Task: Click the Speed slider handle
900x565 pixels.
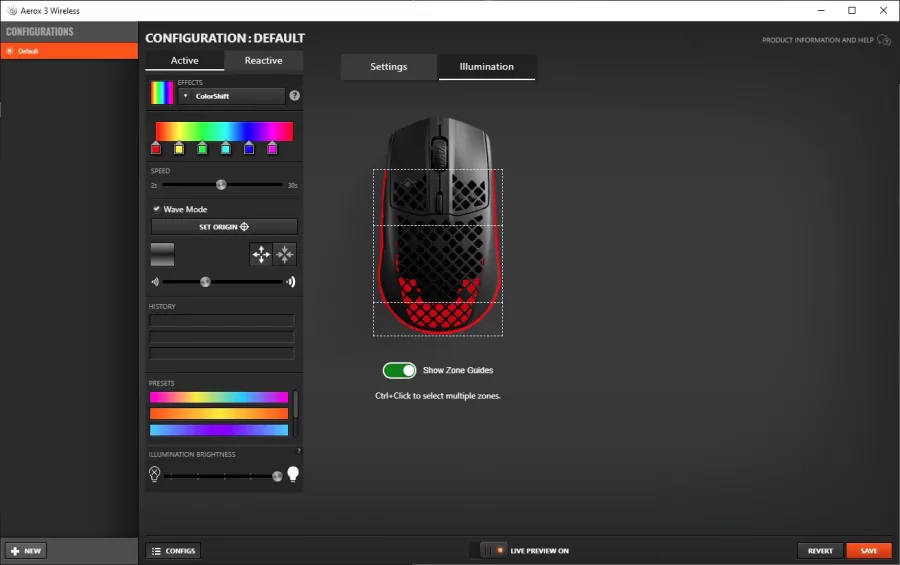Action: [221, 185]
